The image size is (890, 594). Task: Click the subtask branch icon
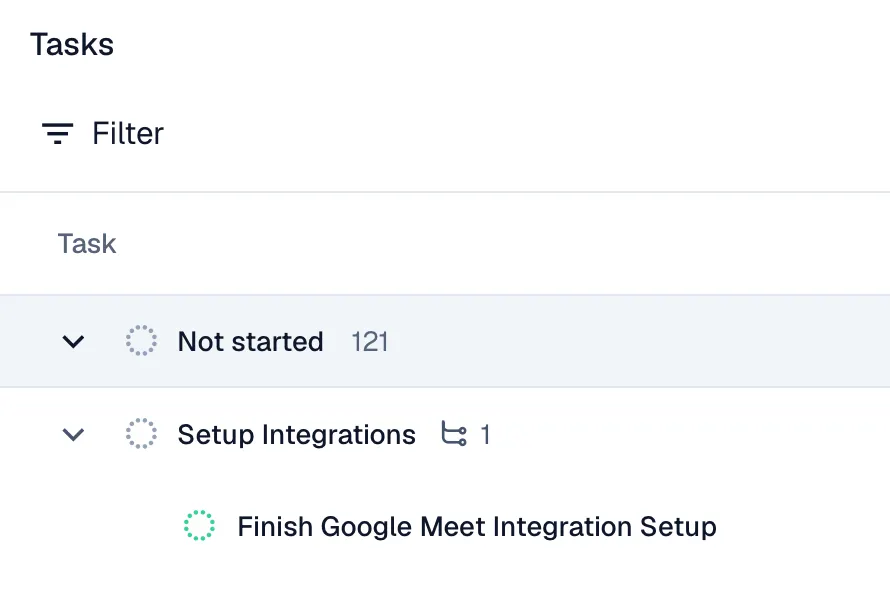click(454, 435)
